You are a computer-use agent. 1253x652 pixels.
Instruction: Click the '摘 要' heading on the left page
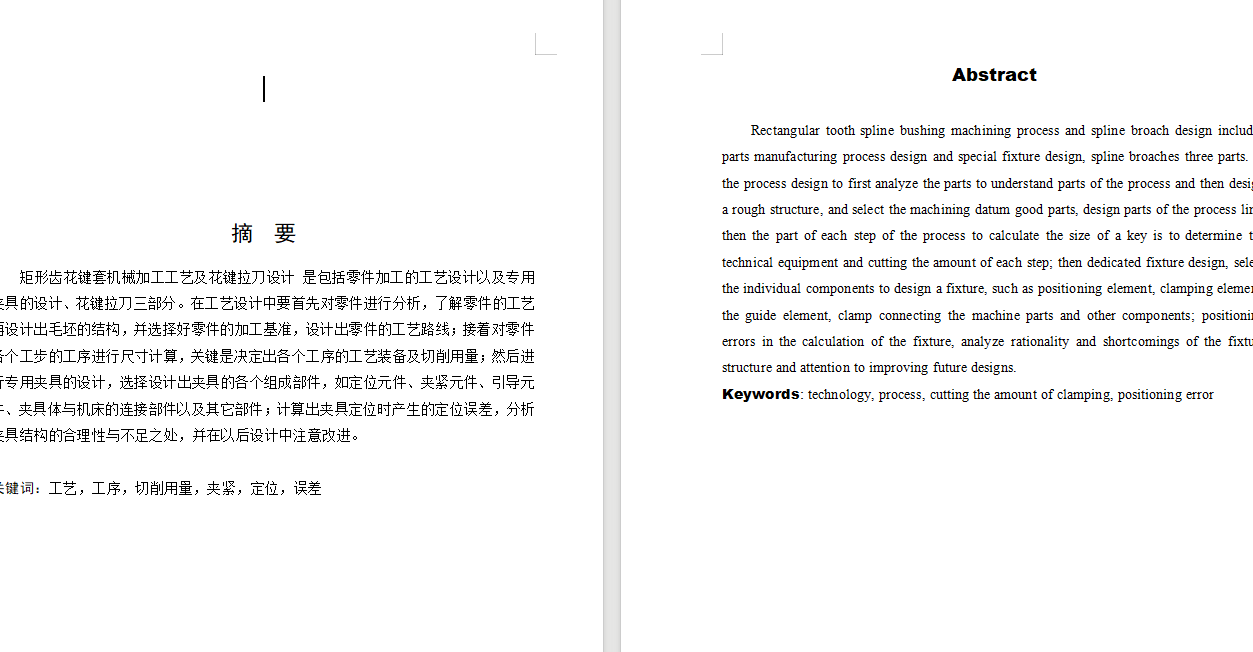point(264,233)
